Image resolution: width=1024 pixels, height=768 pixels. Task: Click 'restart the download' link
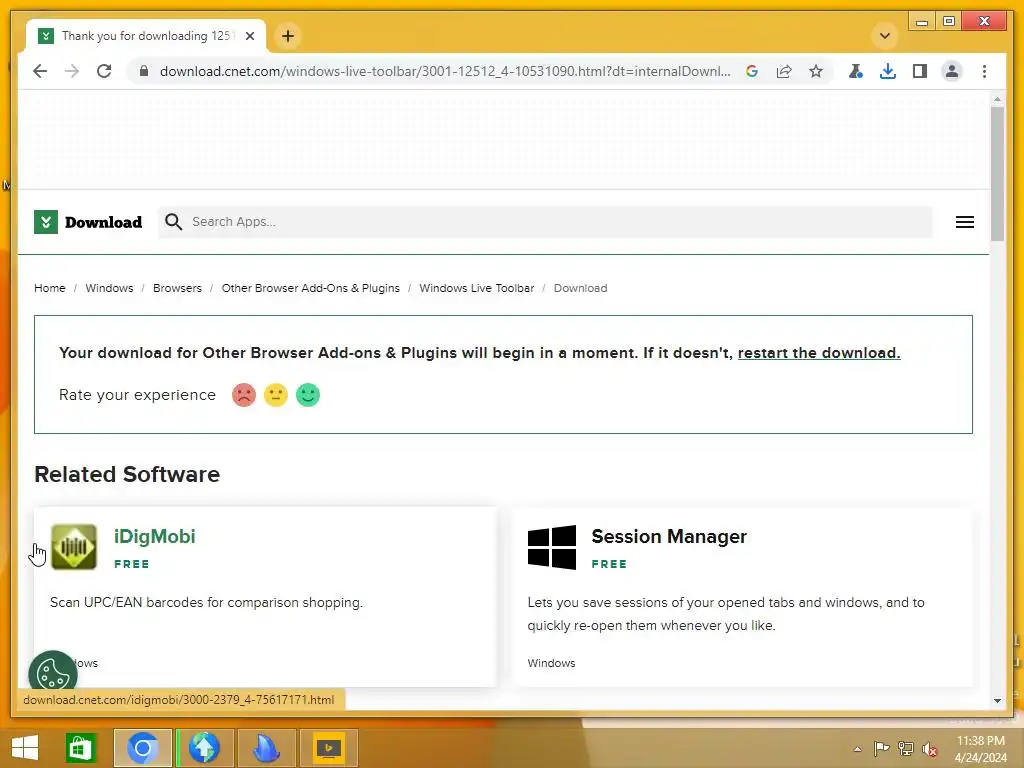[x=819, y=353]
